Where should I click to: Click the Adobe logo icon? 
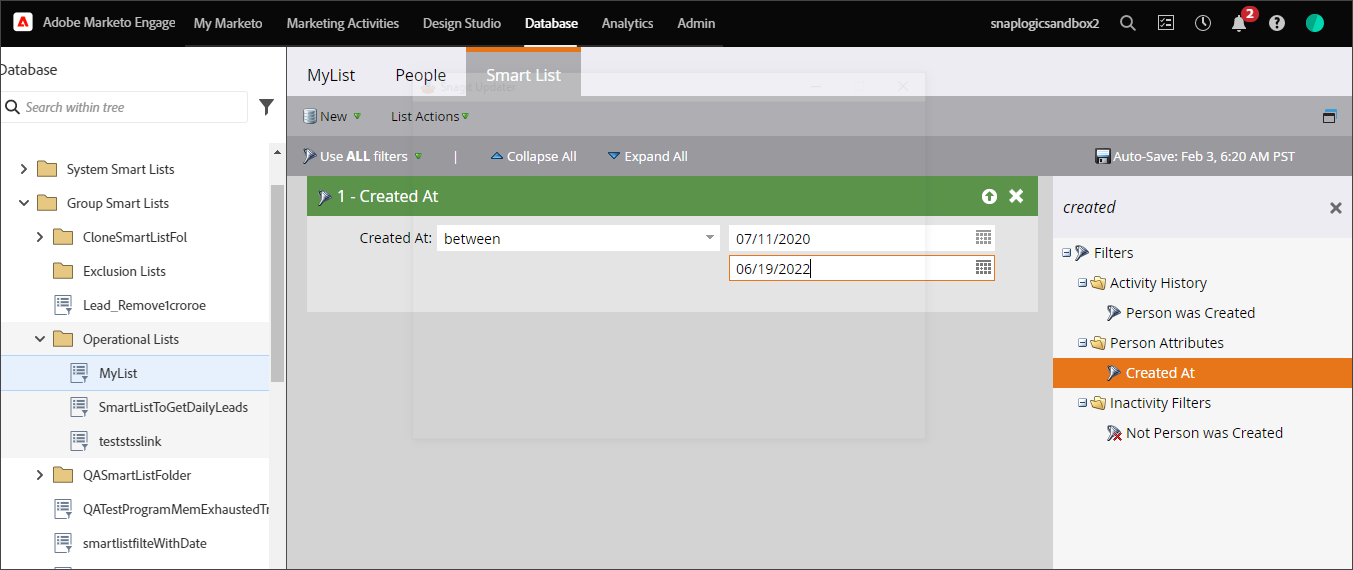point(23,23)
